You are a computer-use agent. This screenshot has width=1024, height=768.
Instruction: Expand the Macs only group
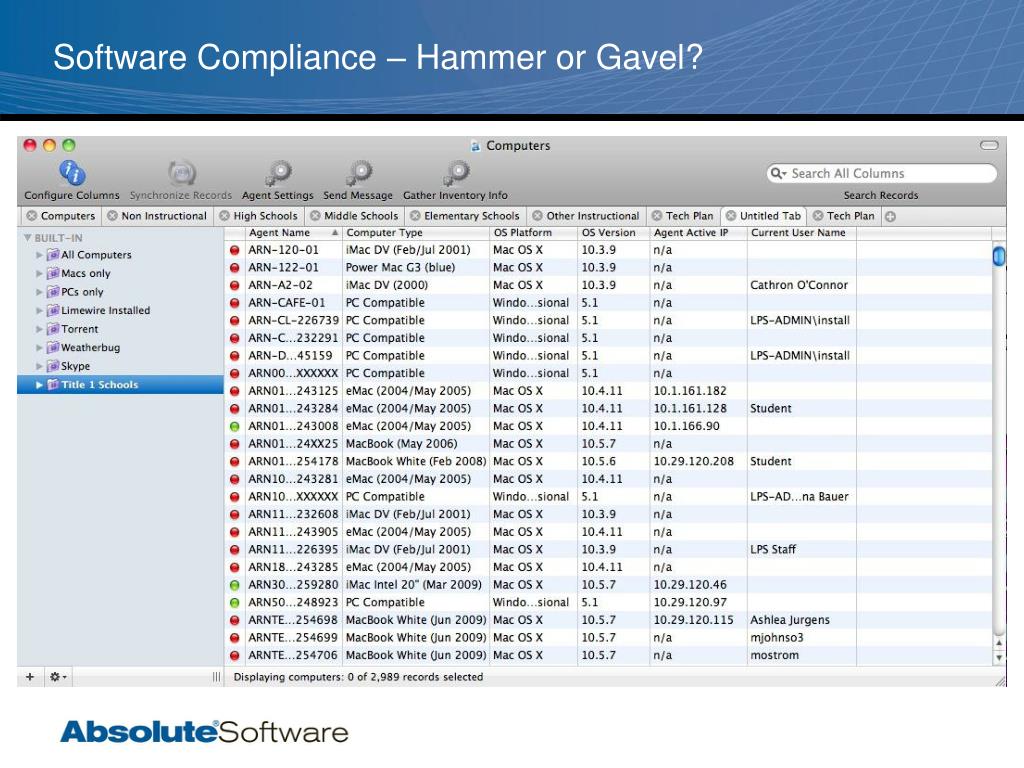39,273
